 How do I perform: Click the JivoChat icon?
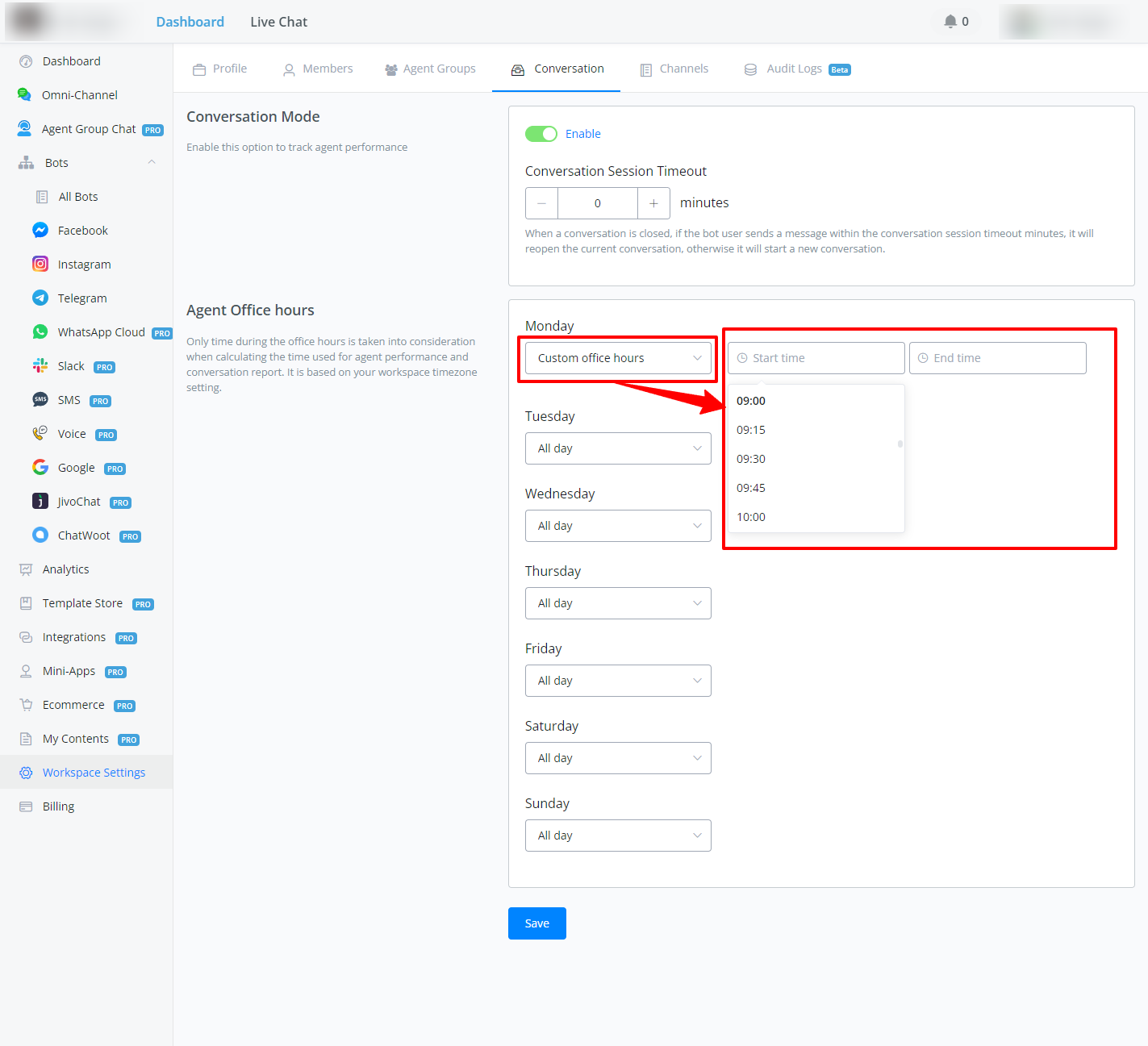click(x=40, y=502)
